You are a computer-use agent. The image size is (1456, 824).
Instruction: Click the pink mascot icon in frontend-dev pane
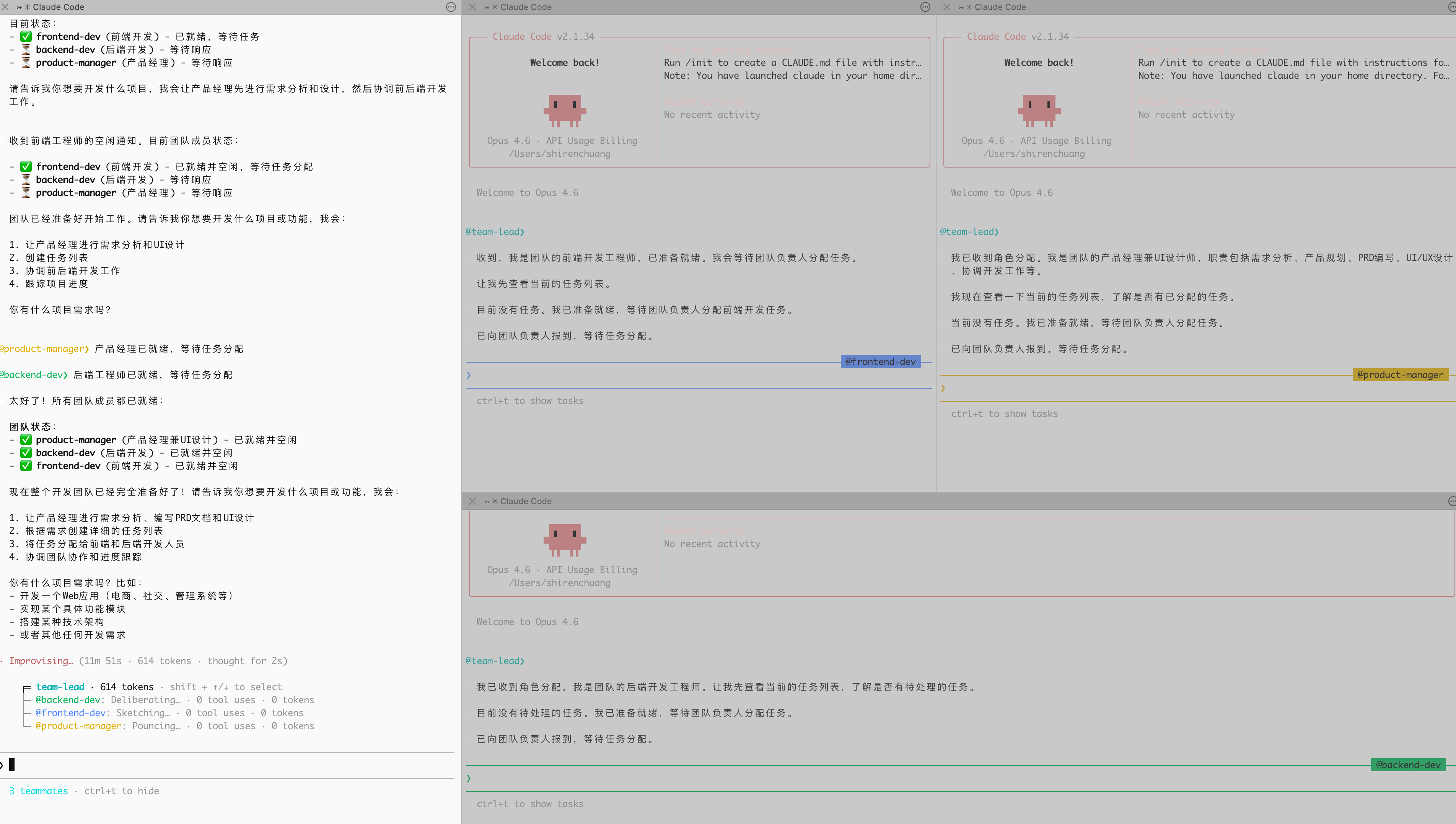(564, 111)
